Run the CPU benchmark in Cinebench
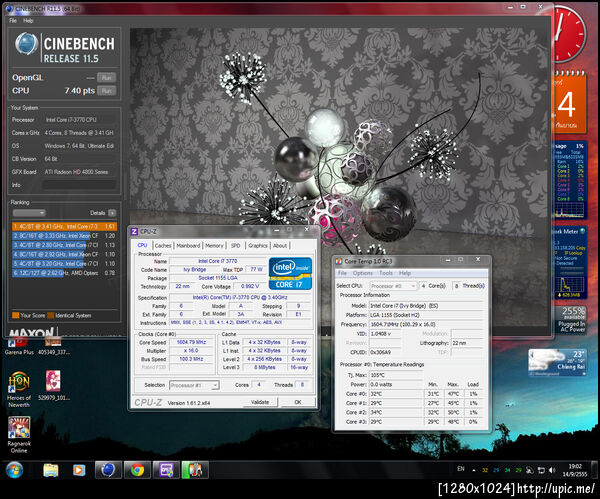This screenshot has width=600, height=499. tap(106, 91)
